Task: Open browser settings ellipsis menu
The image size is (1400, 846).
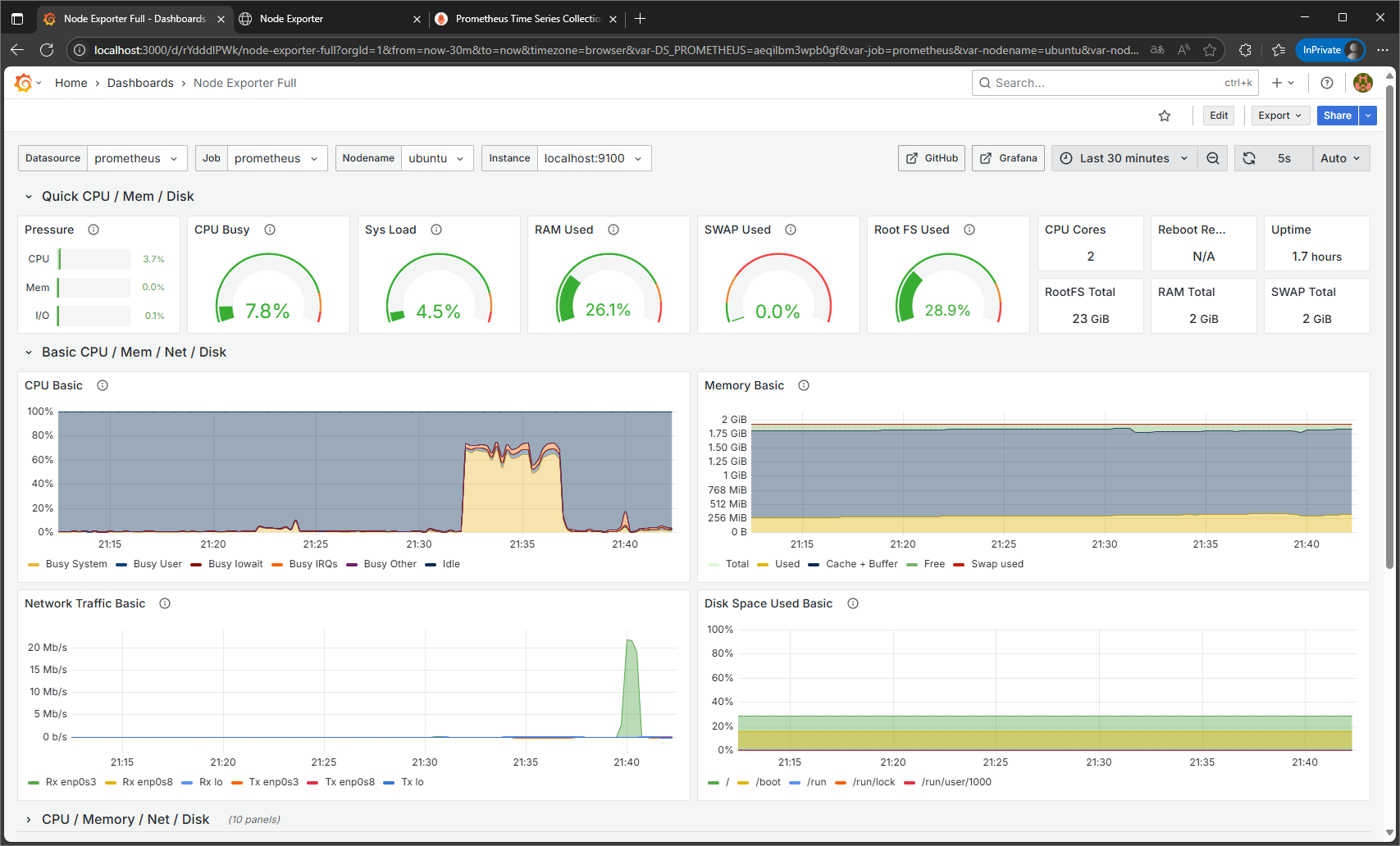Action: pos(1383,50)
